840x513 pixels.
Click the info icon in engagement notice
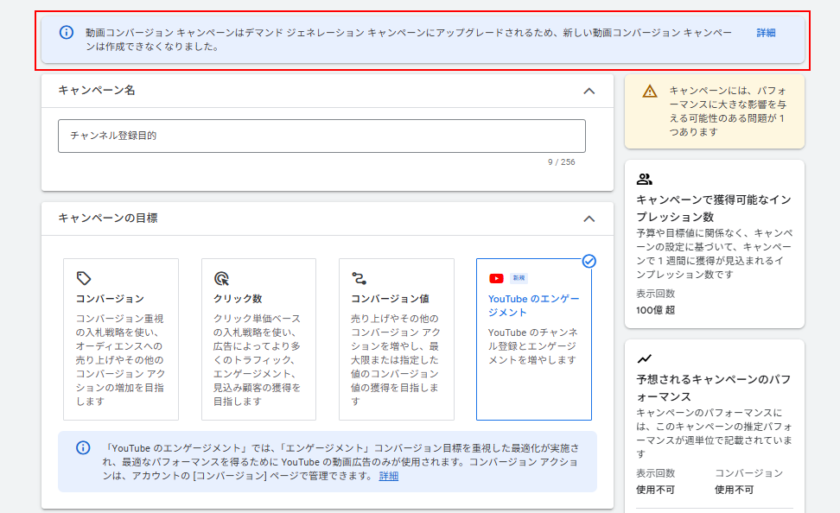click(x=83, y=447)
